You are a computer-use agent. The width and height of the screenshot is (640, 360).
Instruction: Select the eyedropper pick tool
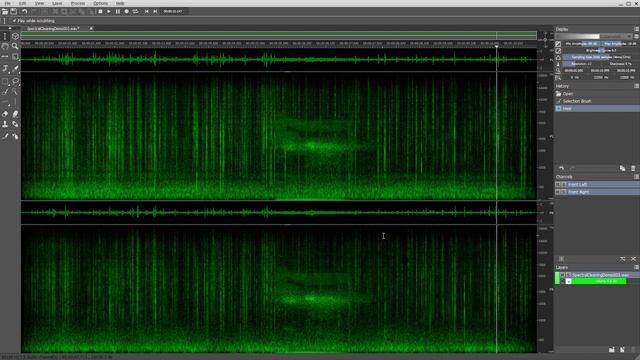click(x=16, y=69)
